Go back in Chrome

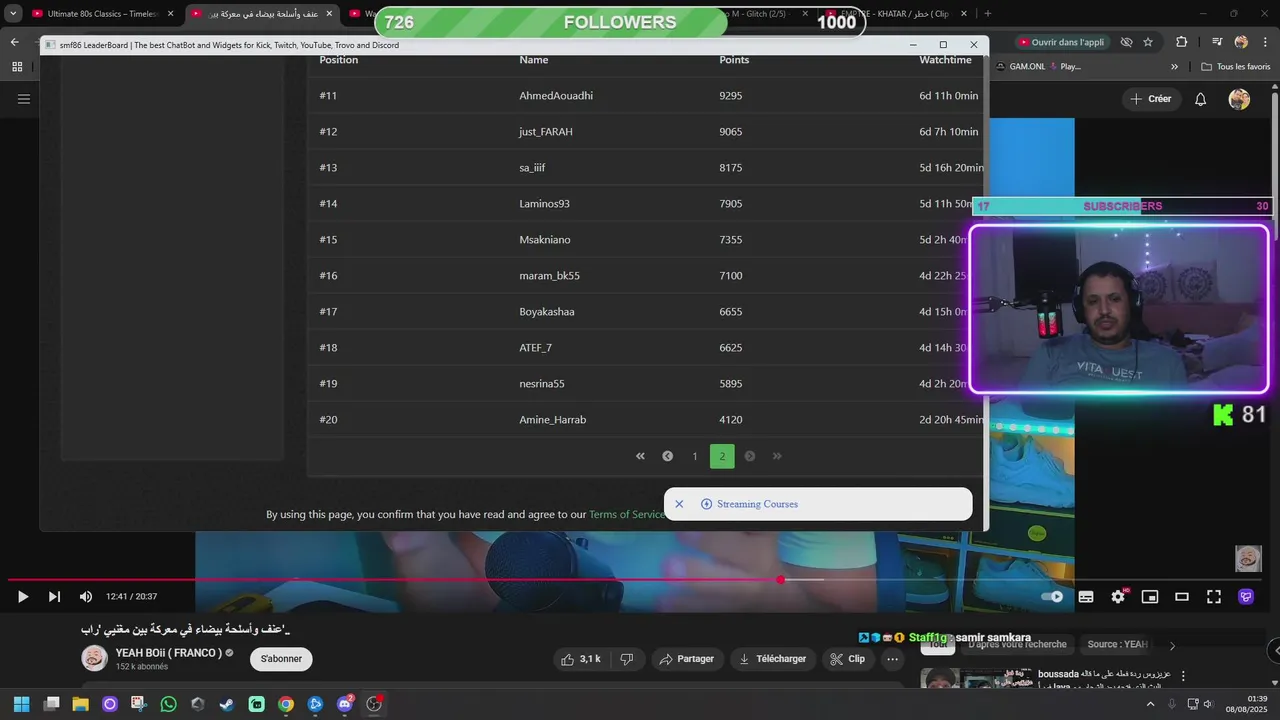[x=14, y=42]
